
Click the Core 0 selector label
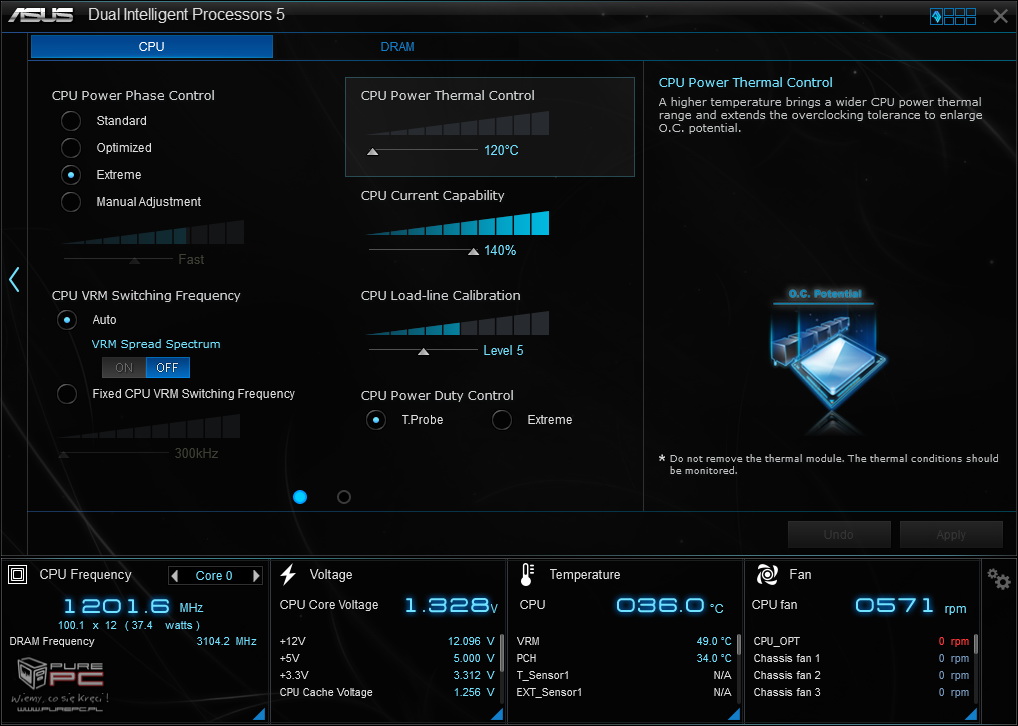[214, 576]
